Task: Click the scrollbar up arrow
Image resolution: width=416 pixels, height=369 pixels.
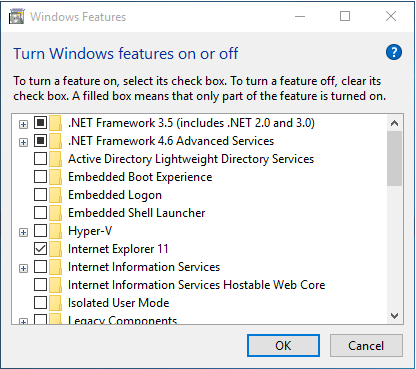Action: (394, 123)
